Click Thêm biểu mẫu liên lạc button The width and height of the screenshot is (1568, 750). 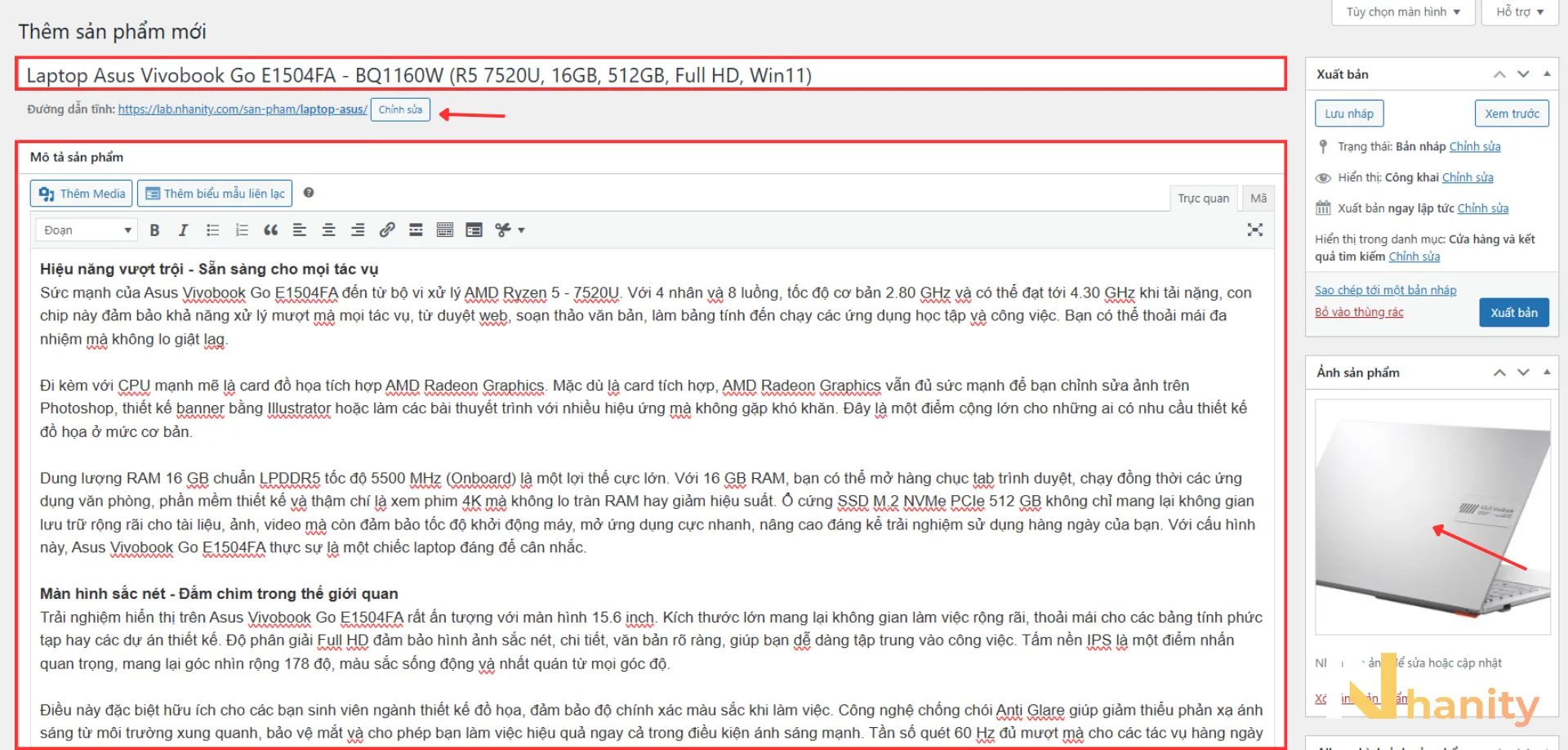215,194
